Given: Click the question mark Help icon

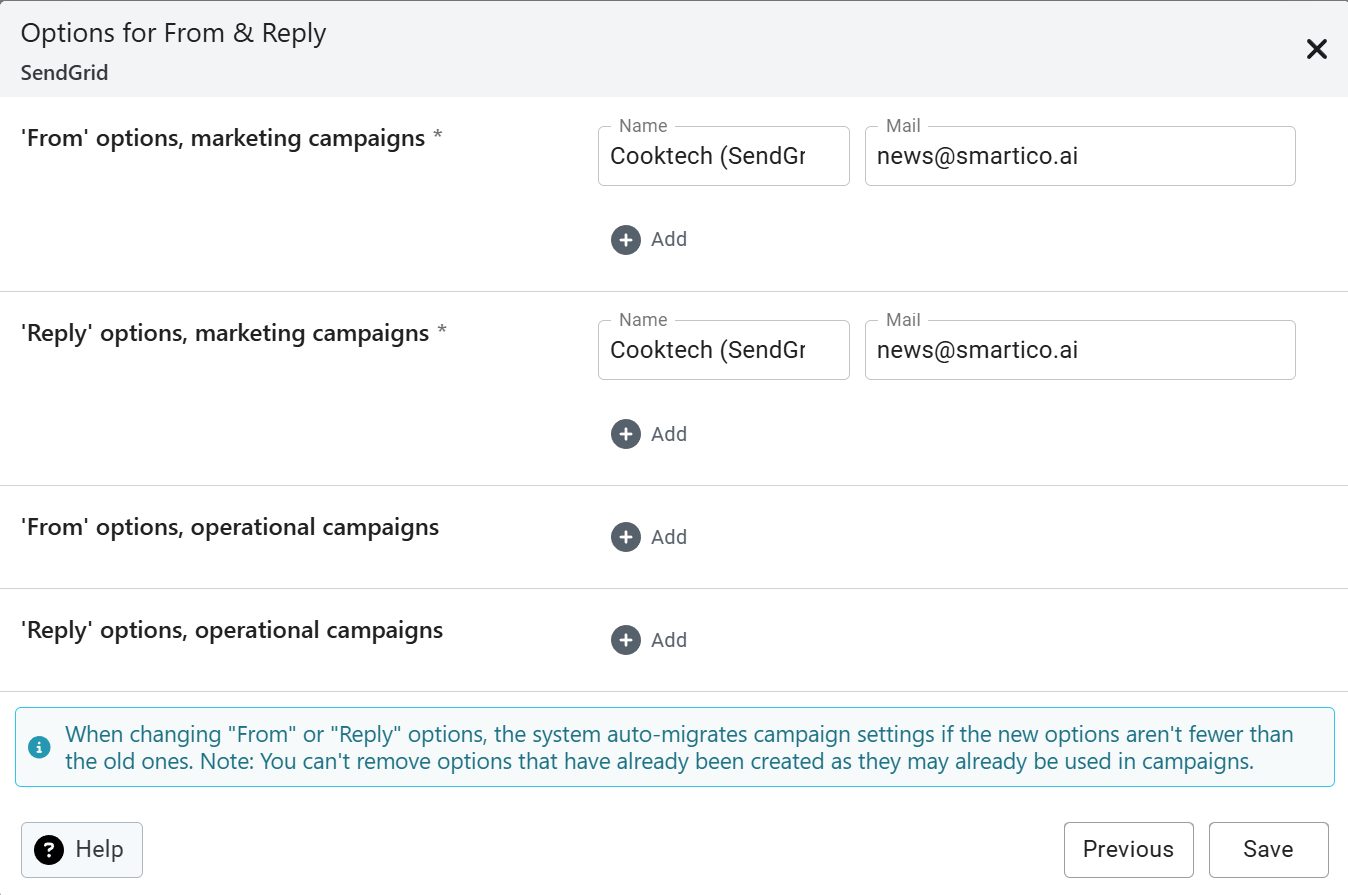Looking at the screenshot, I should (49, 850).
